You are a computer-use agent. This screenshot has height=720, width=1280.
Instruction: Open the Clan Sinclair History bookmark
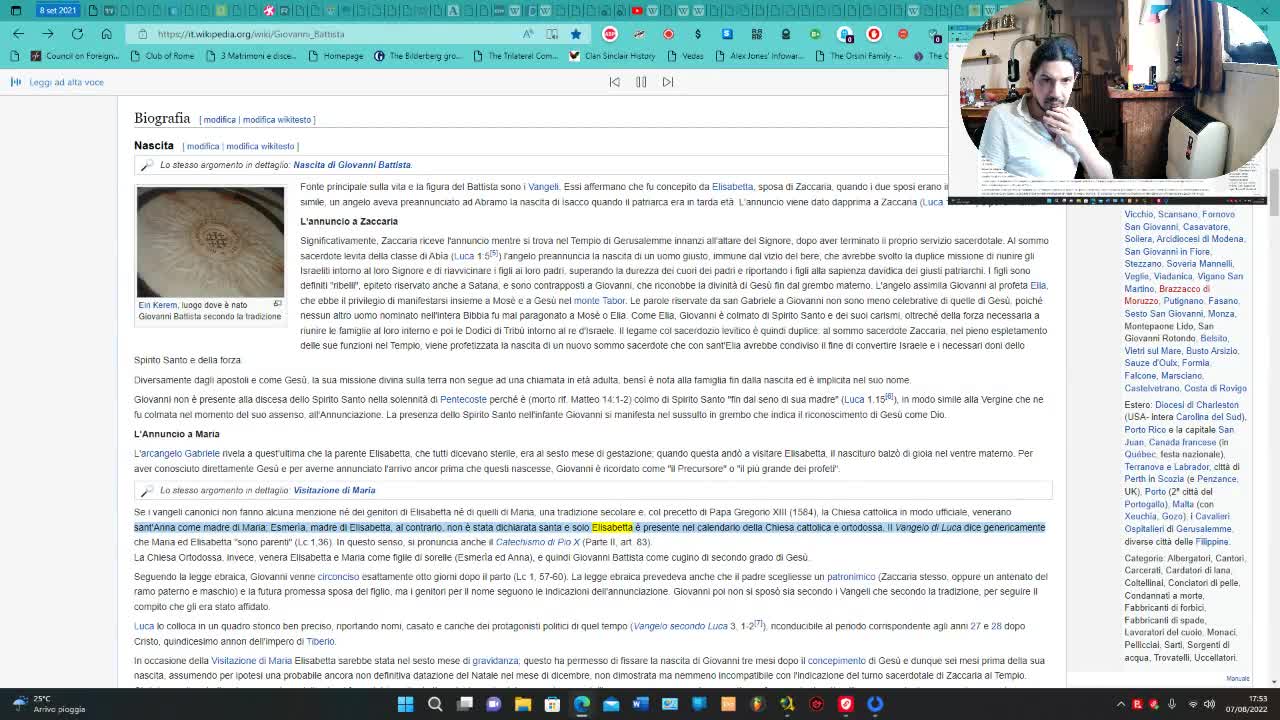[x=612, y=56]
